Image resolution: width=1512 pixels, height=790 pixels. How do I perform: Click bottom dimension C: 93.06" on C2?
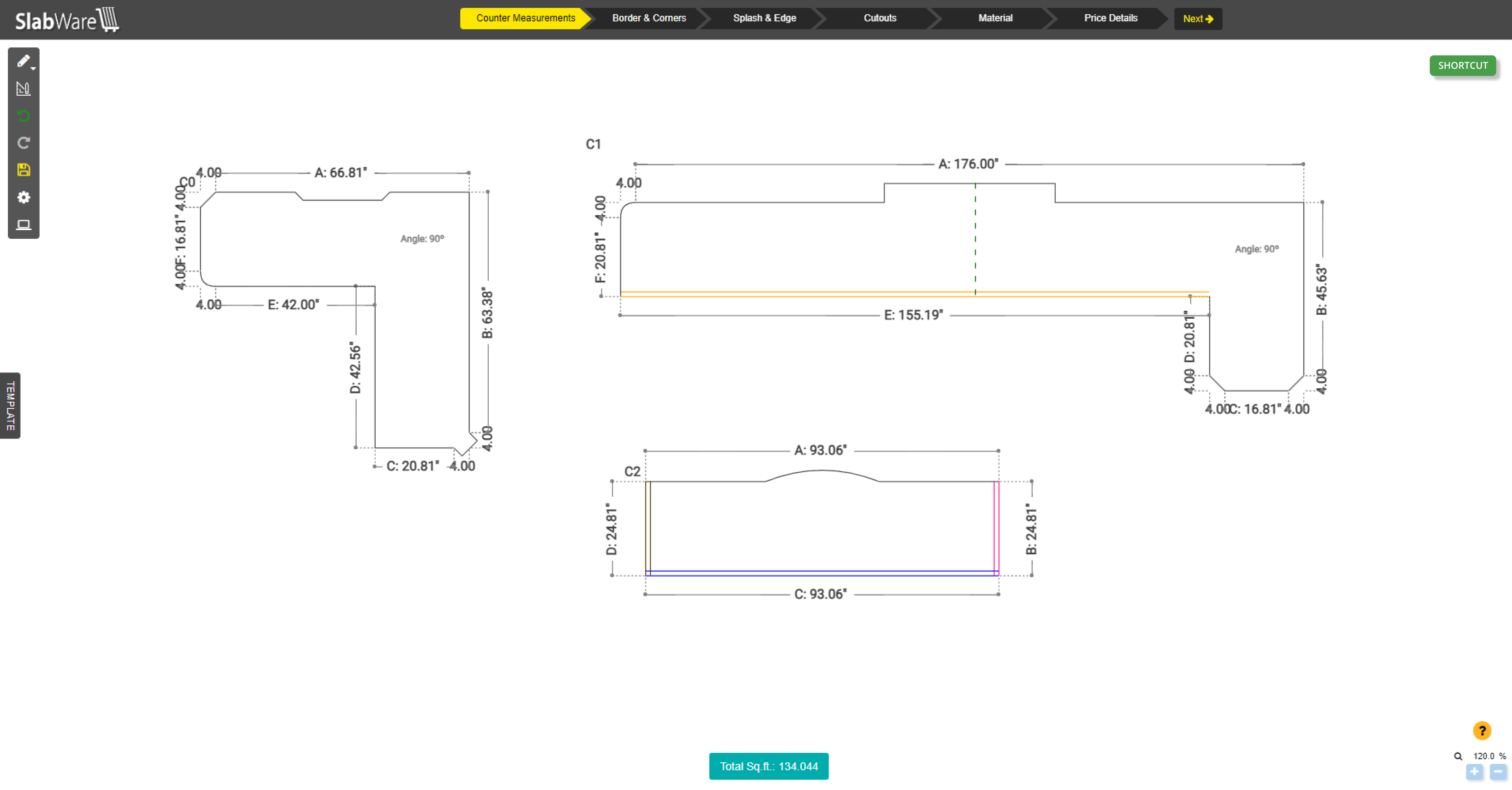(x=821, y=594)
